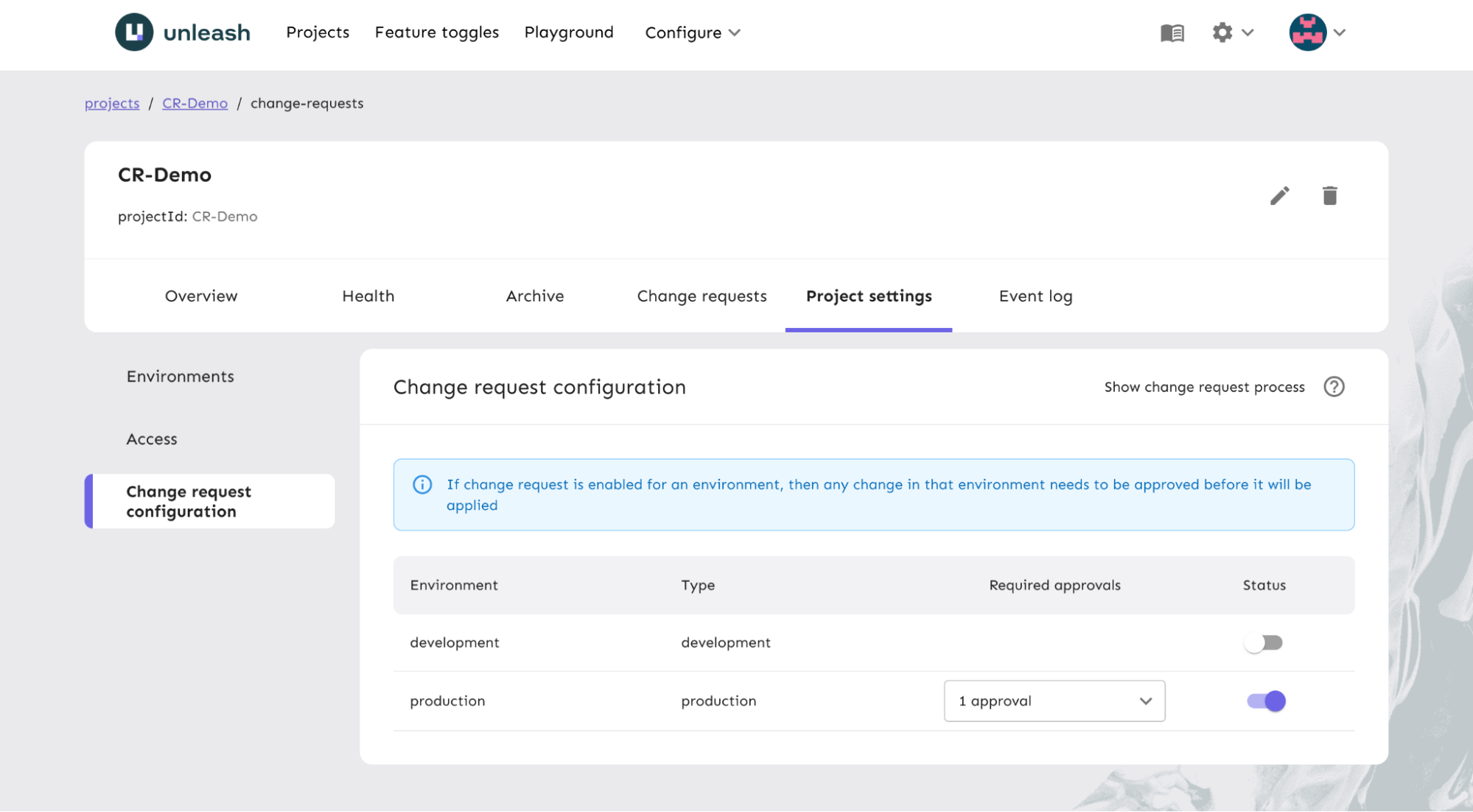1473x812 pixels.
Task: Click the Environments sidebar item
Action: pyautogui.click(x=180, y=376)
